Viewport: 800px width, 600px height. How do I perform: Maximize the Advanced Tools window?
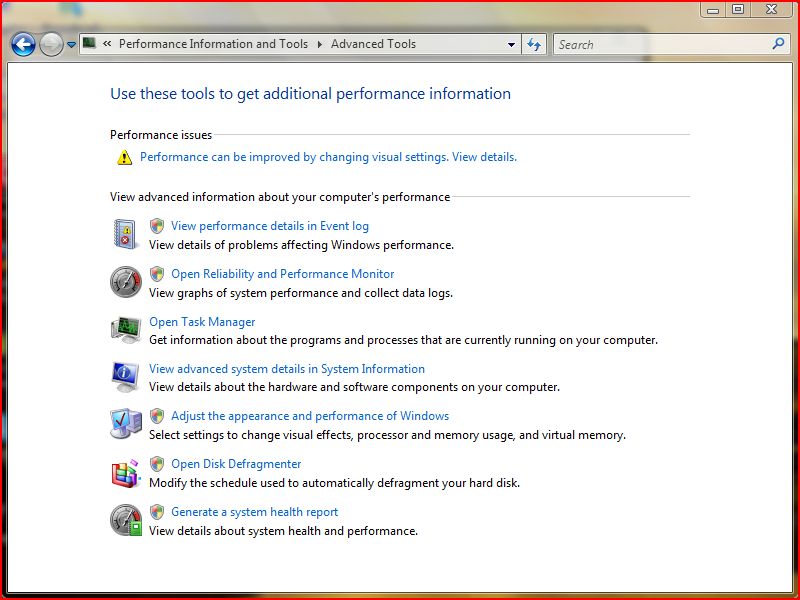click(738, 10)
